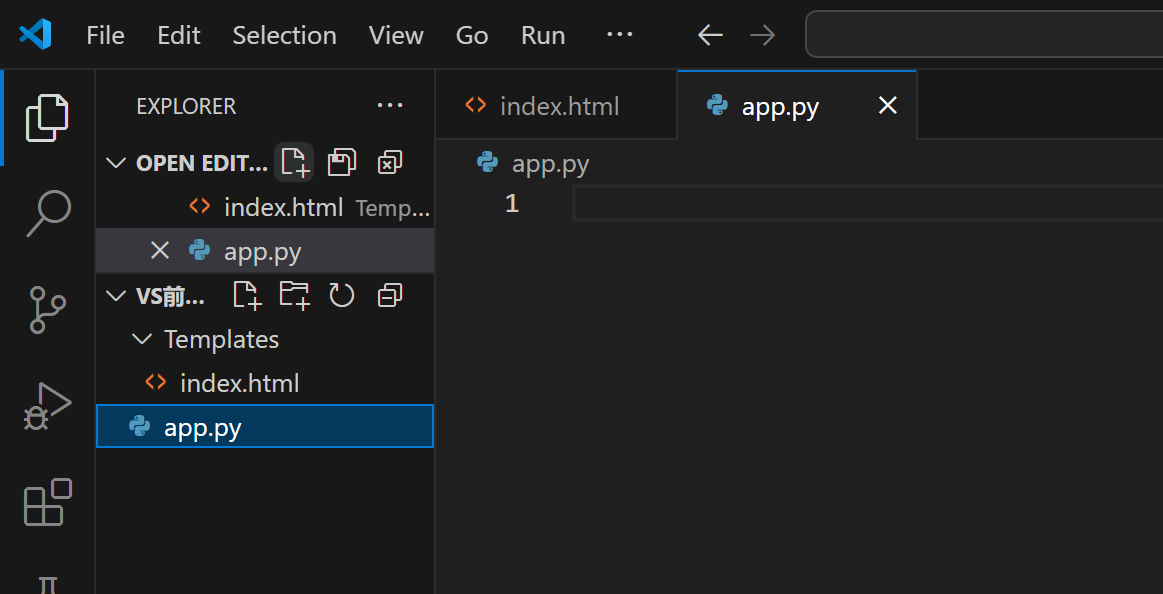The height and width of the screenshot is (594, 1163).
Task: Select app.py in Open Editors list
Action: 265,251
